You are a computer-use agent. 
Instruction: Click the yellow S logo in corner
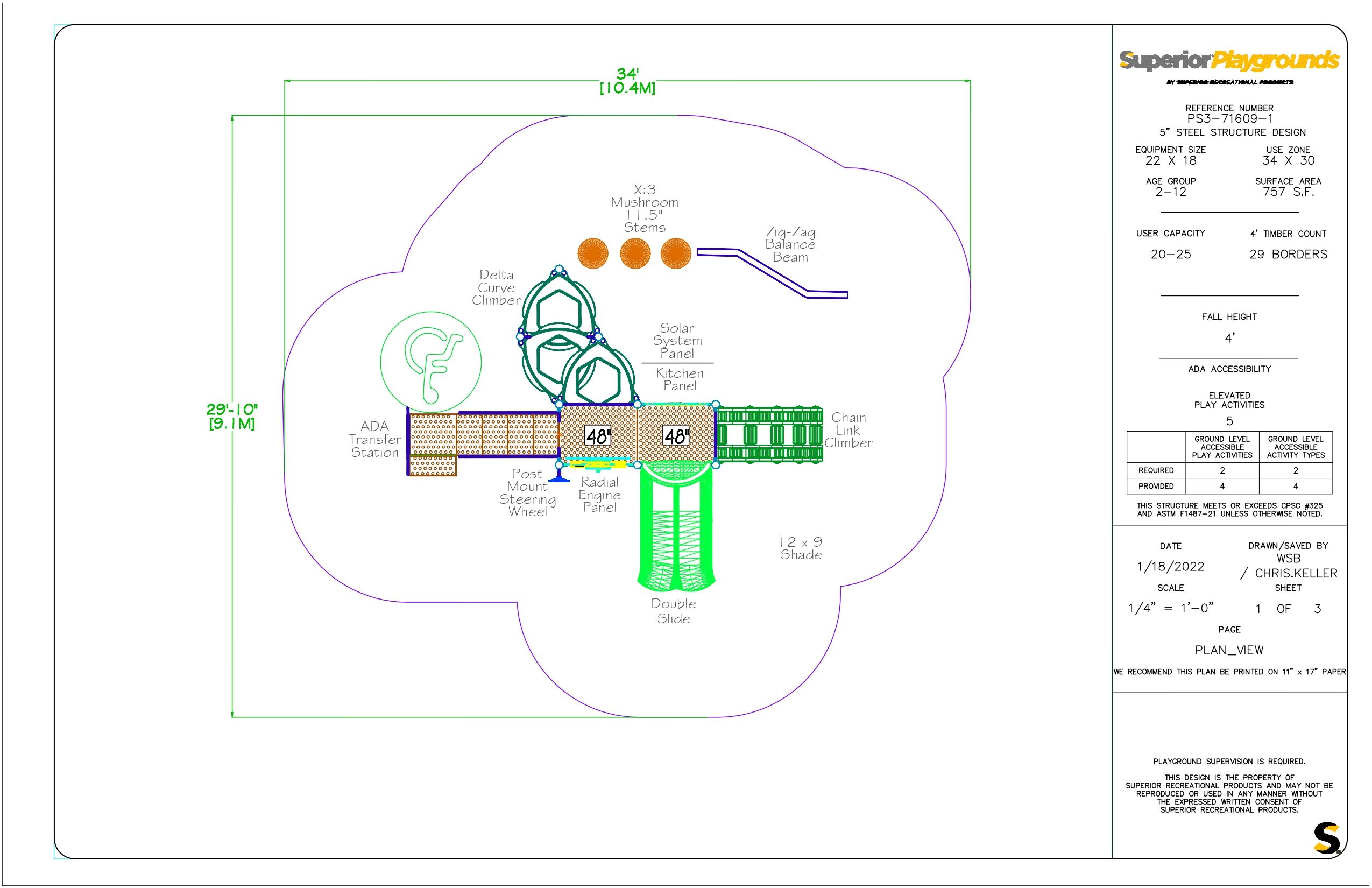pyautogui.click(x=1326, y=838)
